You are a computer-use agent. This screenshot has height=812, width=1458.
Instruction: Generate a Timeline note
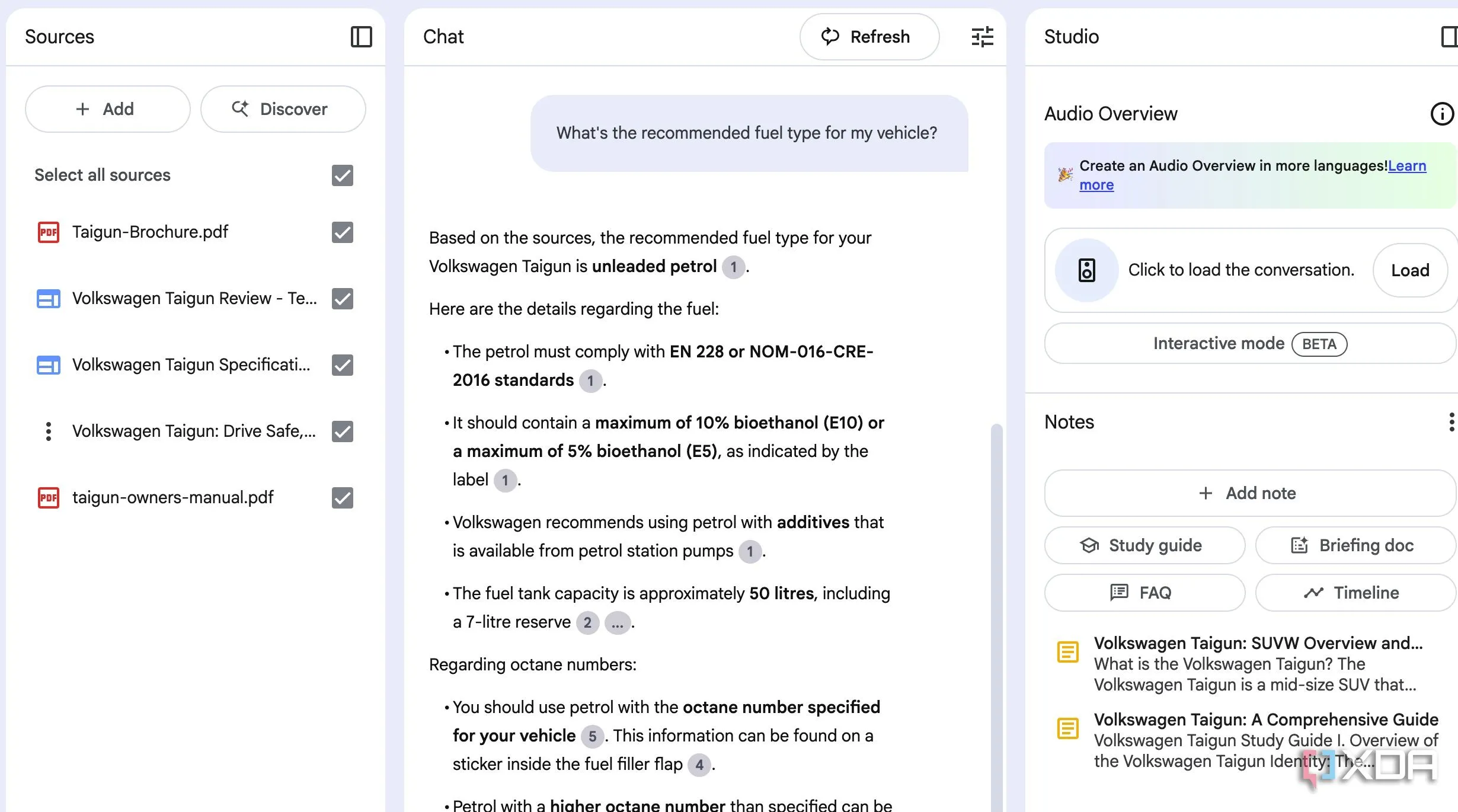[1355, 593]
